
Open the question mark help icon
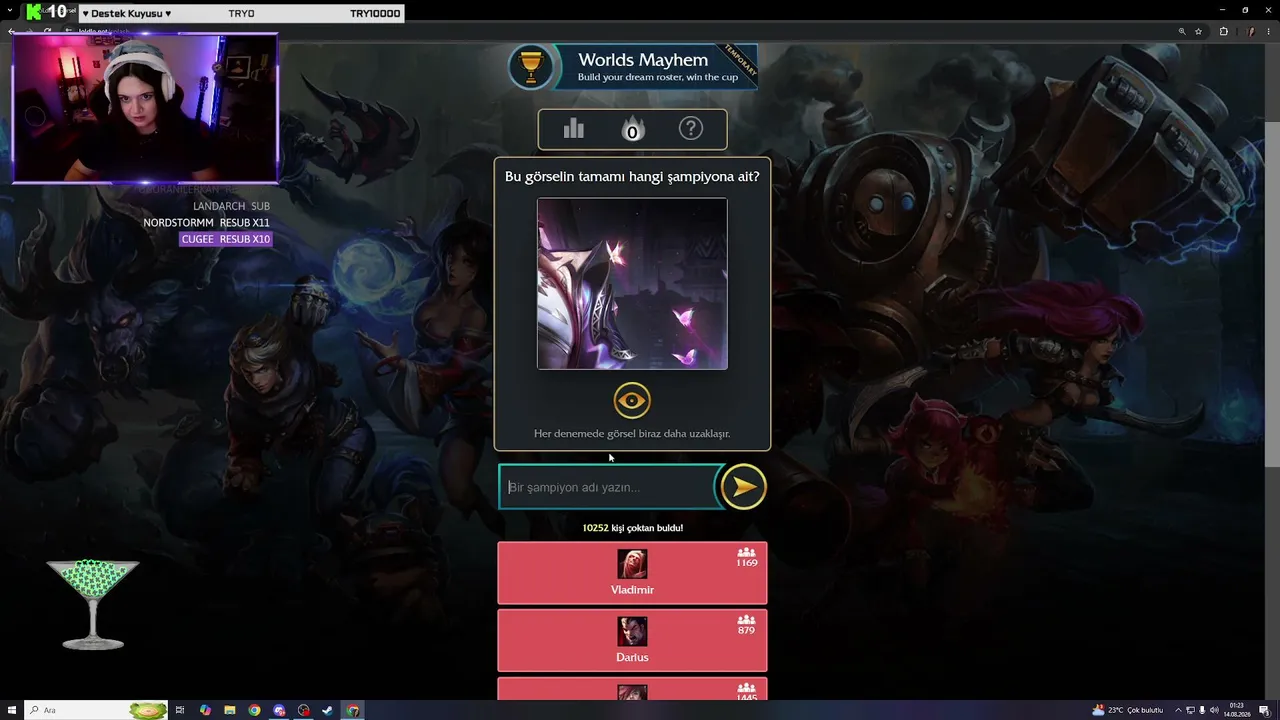click(x=690, y=128)
